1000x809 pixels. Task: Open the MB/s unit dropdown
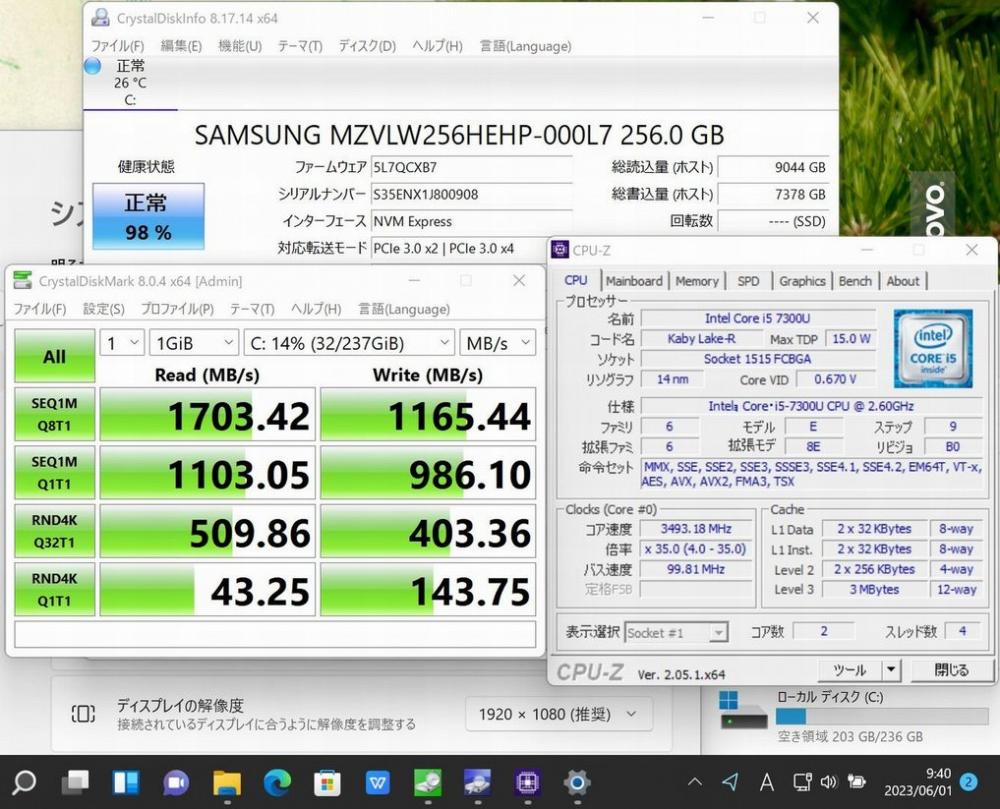497,344
